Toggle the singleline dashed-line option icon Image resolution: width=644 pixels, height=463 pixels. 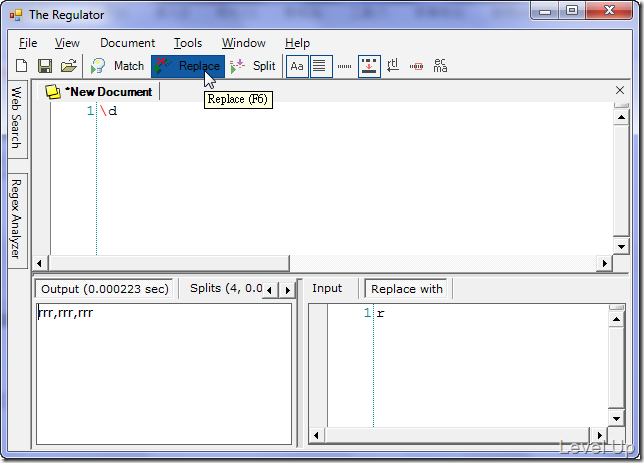pyautogui.click(x=344, y=66)
